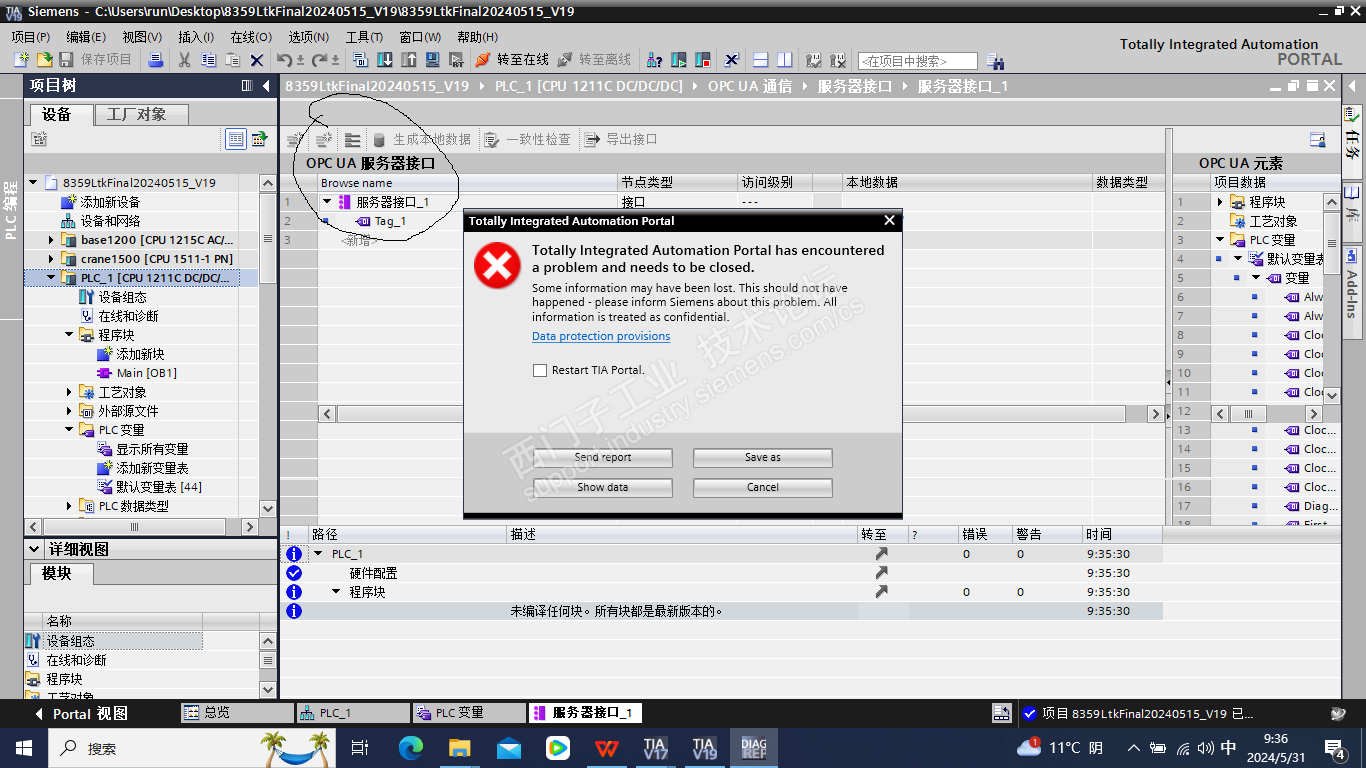Switch to the PLC 变量 editor tab at bottom

coord(468,713)
